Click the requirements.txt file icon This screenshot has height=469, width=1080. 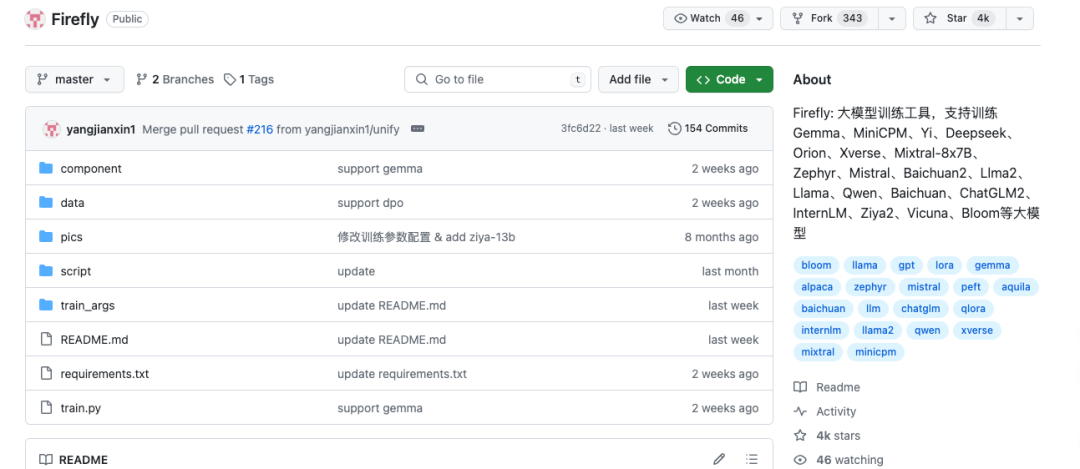46,374
